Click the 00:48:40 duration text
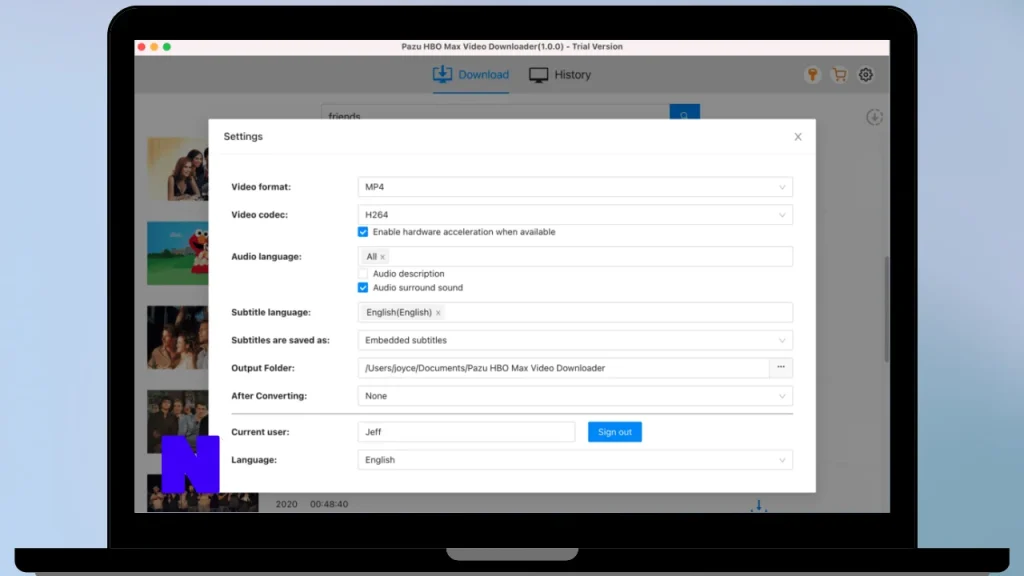The height and width of the screenshot is (576, 1024). tap(329, 504)
